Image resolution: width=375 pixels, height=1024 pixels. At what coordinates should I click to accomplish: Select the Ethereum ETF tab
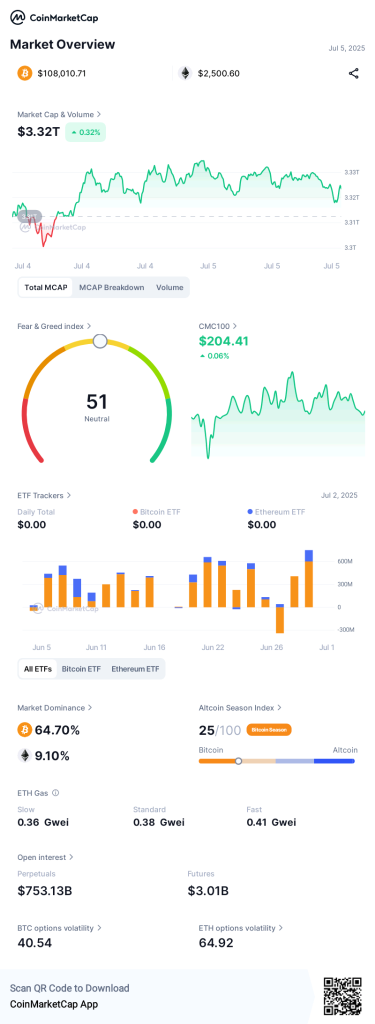tap(135, 669)
